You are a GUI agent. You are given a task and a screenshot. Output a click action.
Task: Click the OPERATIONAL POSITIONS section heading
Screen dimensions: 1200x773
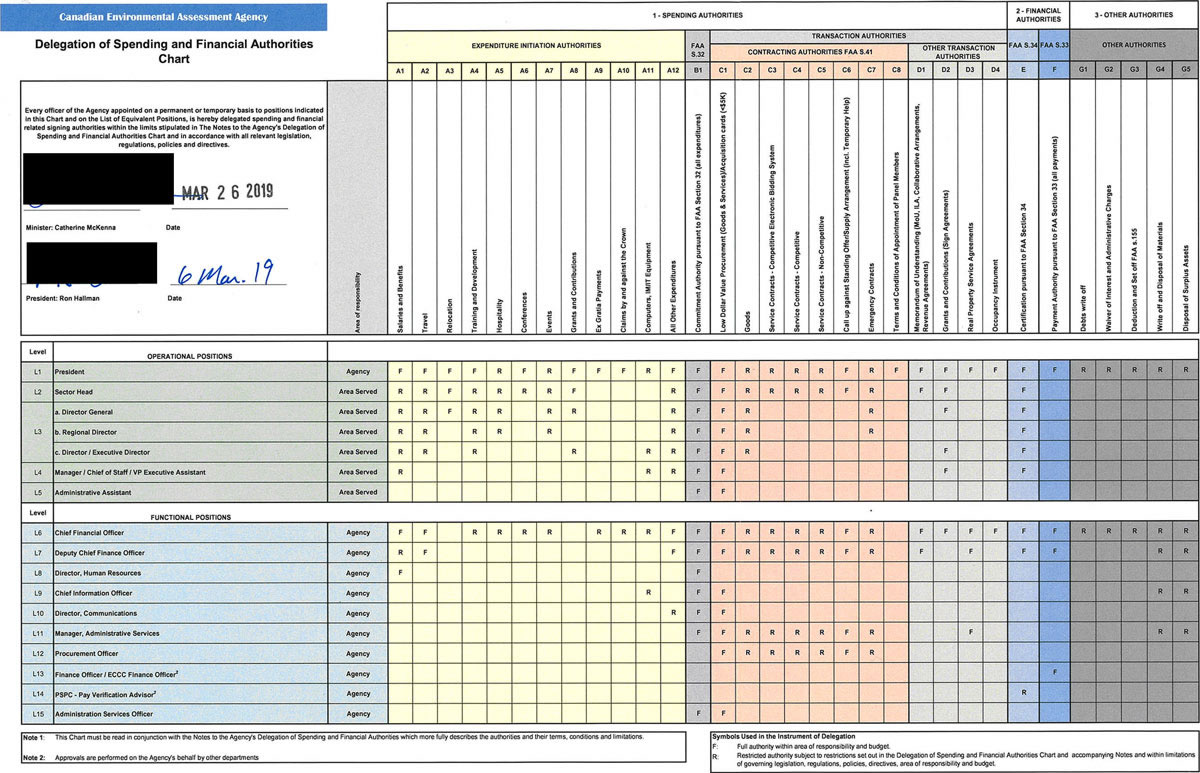coord(190,355)
